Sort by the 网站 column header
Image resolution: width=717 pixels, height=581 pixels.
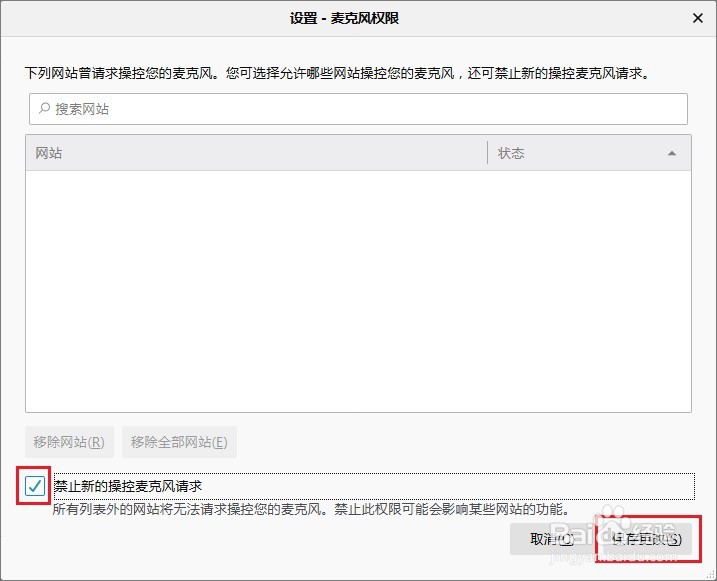(257, 153)
